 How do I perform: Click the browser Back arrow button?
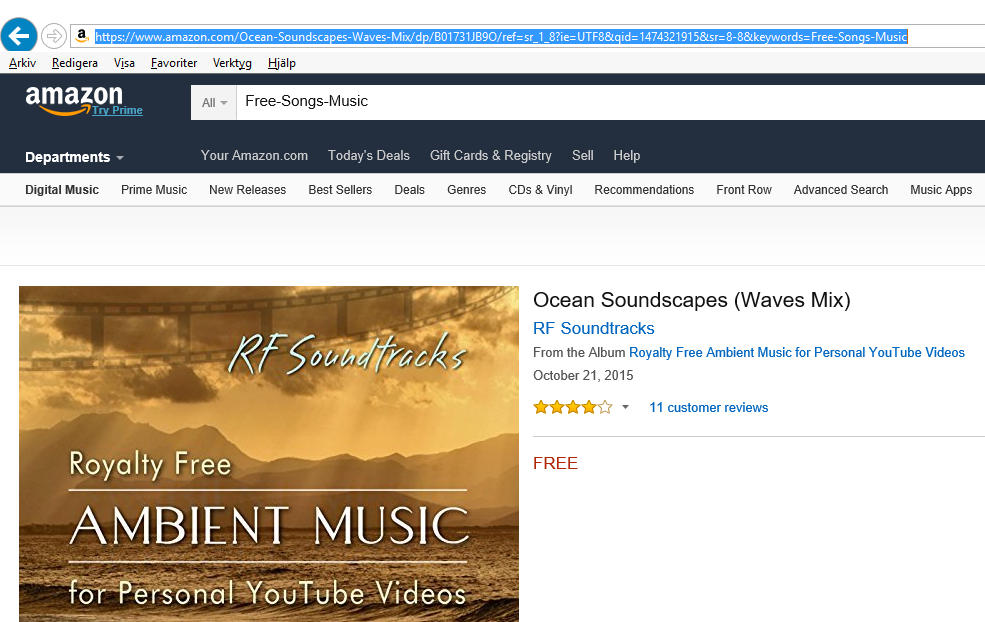coord(19,36)
